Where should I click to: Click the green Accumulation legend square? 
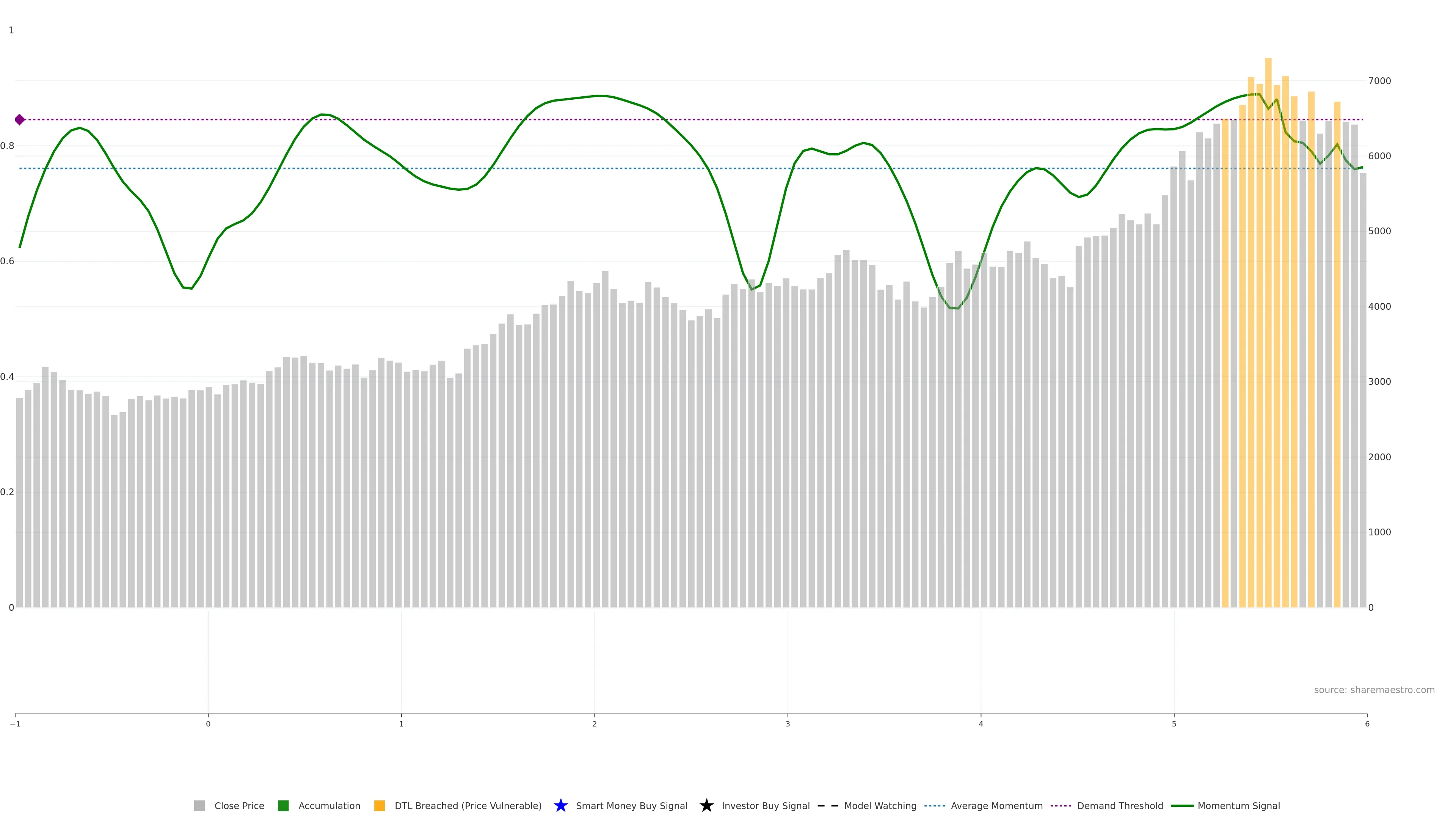284,805
